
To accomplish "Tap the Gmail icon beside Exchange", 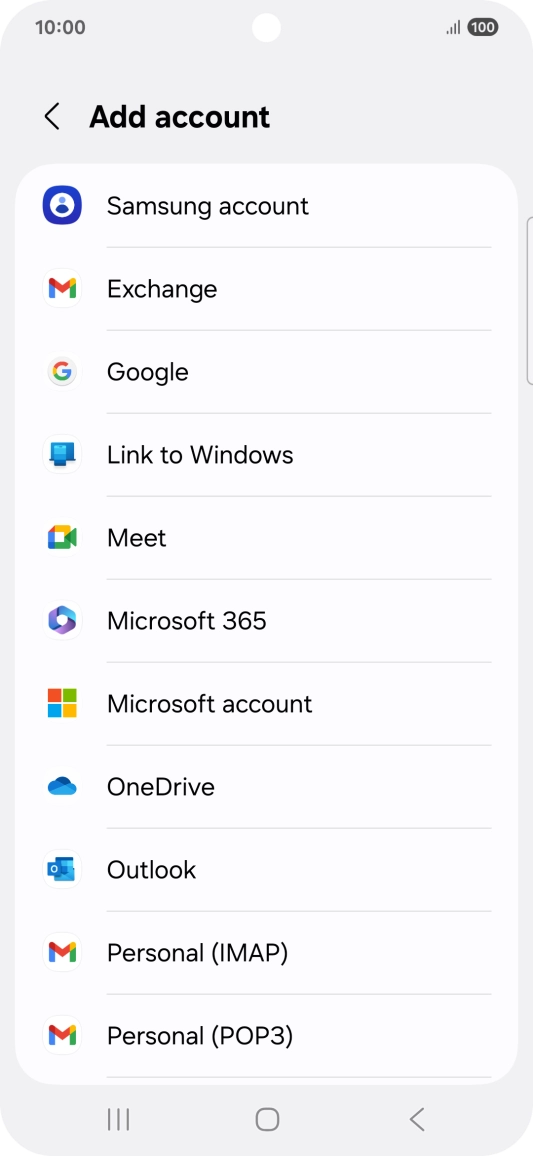I will (x=62, y=288).
